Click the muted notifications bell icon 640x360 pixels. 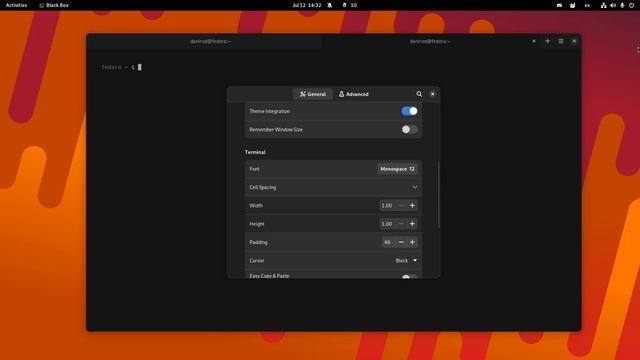click(330, 5)
